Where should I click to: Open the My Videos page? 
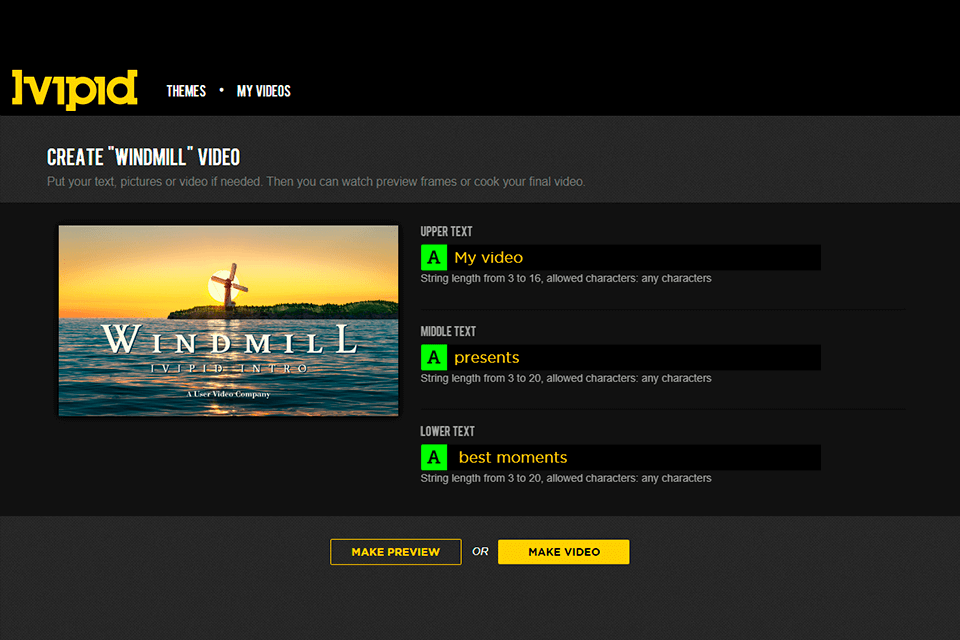pos(263,90)
